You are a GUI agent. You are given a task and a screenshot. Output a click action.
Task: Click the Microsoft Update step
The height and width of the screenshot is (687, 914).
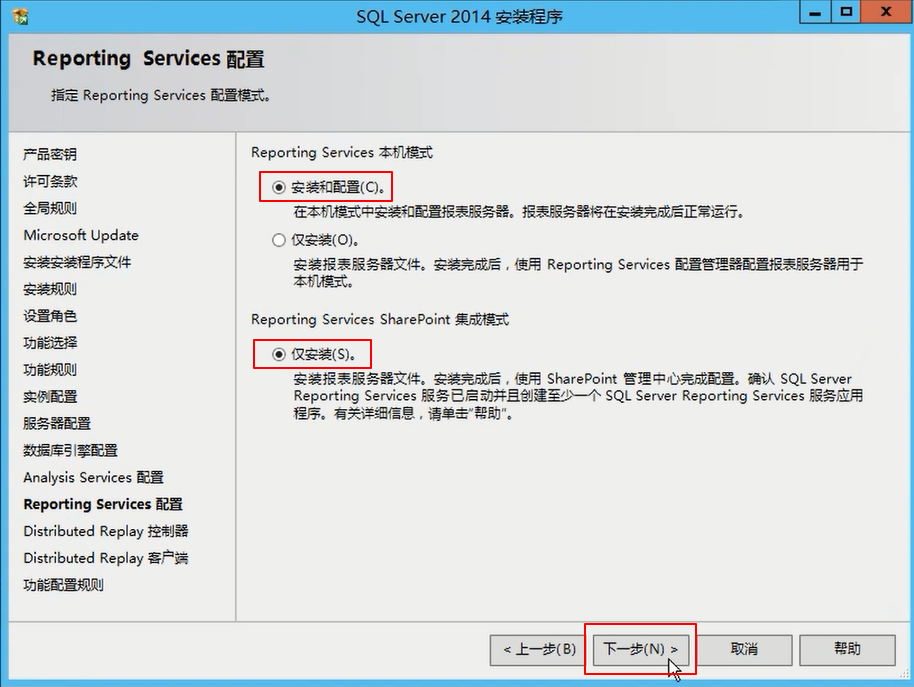tap(81, 235)
